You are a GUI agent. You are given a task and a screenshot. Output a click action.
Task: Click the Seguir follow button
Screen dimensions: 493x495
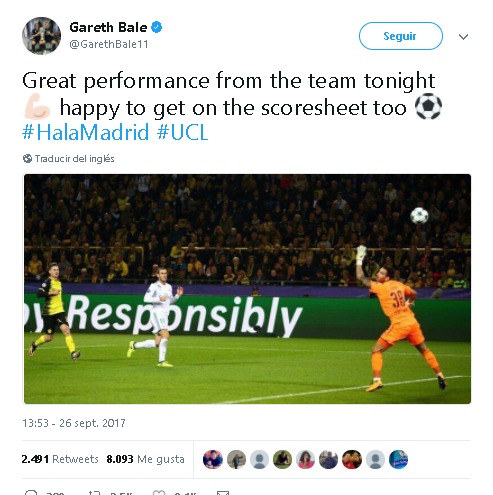click(401, 36)
